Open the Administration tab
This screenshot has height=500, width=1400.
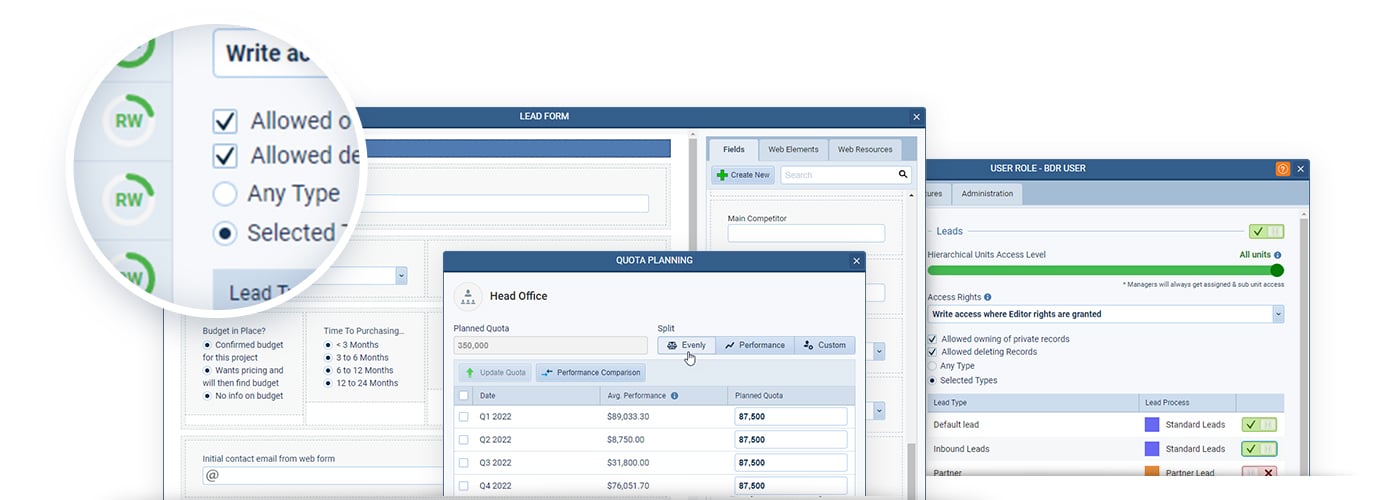(987, 194)
